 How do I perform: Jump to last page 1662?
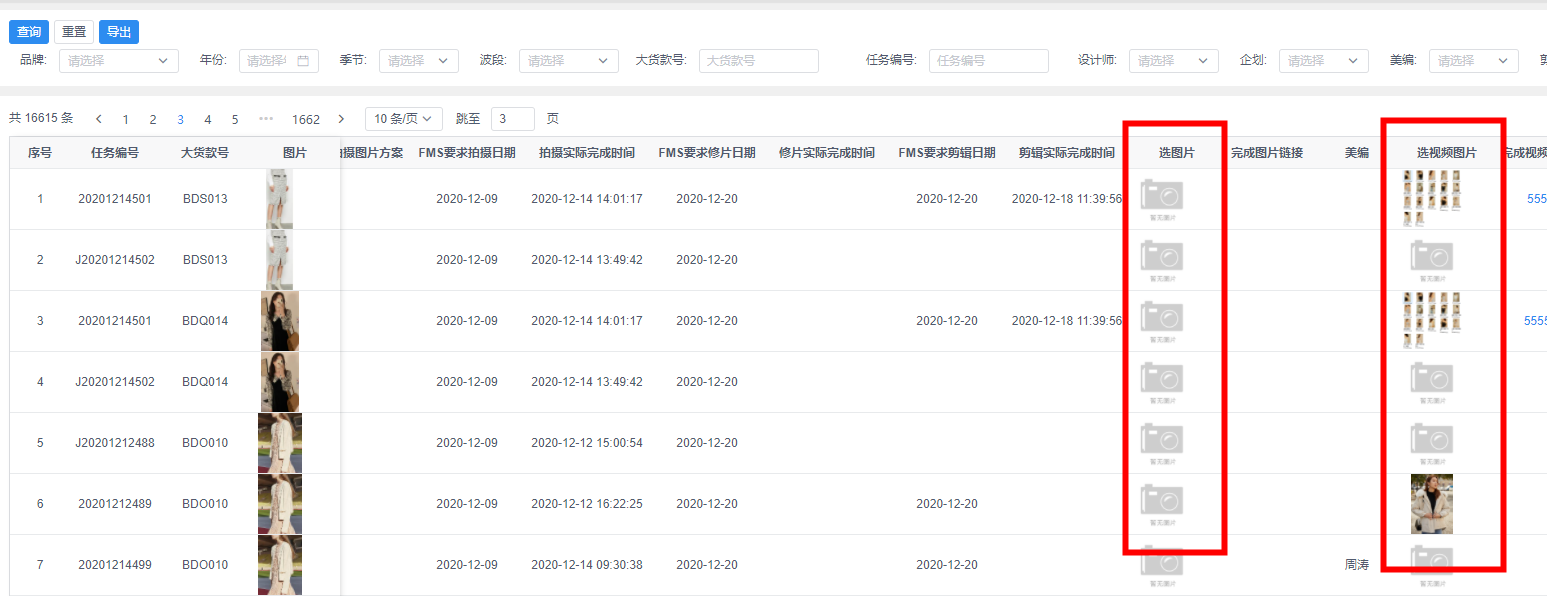[306, 119]
